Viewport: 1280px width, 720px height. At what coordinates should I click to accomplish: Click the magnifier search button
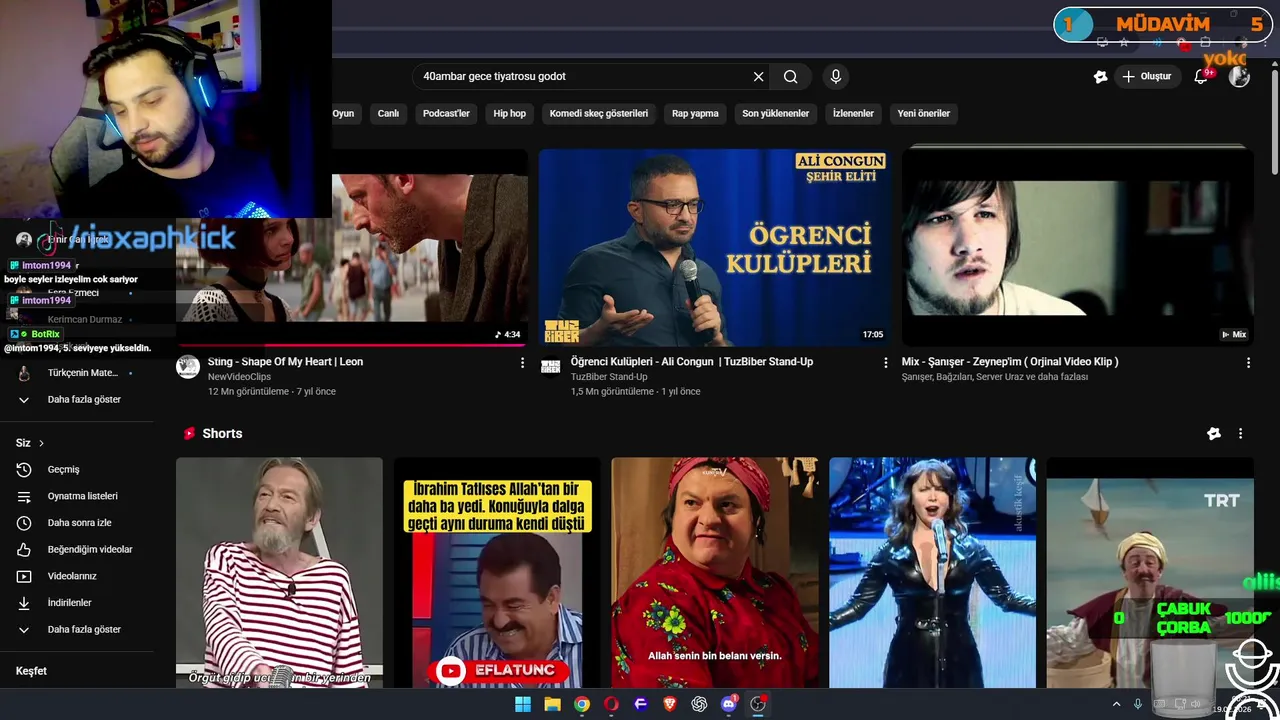(790, 77)
